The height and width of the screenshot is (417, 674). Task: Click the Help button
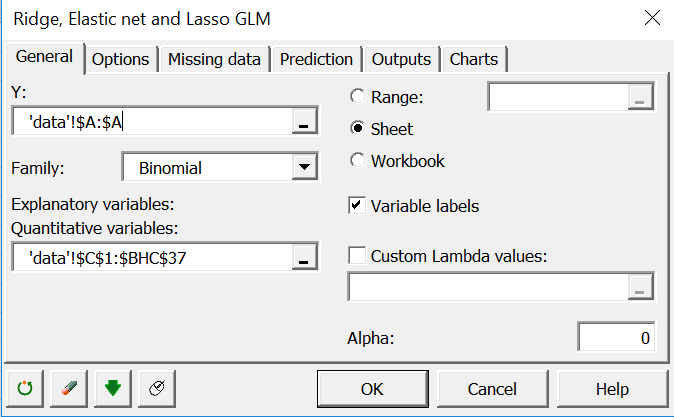click(x=612, y=388)
